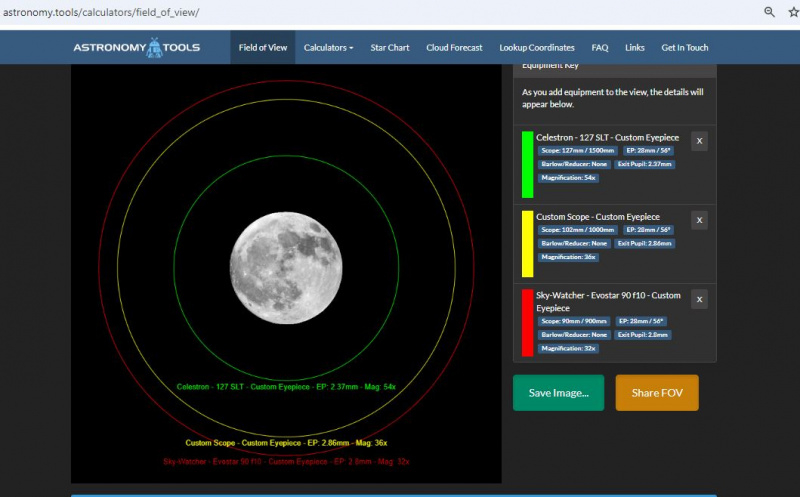Open the FAQ page
Screen dimensions: 800x497
click(600, 47)
